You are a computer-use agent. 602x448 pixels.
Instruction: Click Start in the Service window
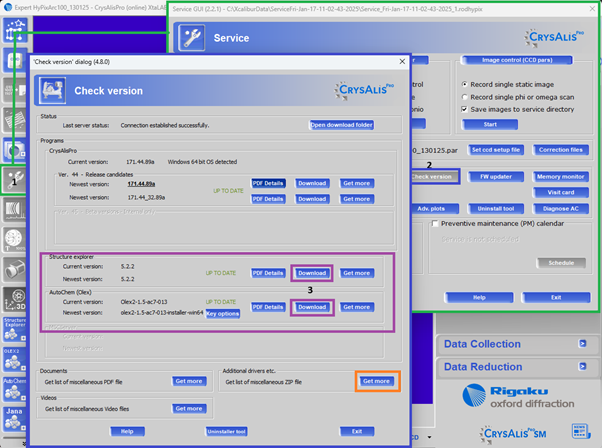pyautogui.click(x=490, y=124)
